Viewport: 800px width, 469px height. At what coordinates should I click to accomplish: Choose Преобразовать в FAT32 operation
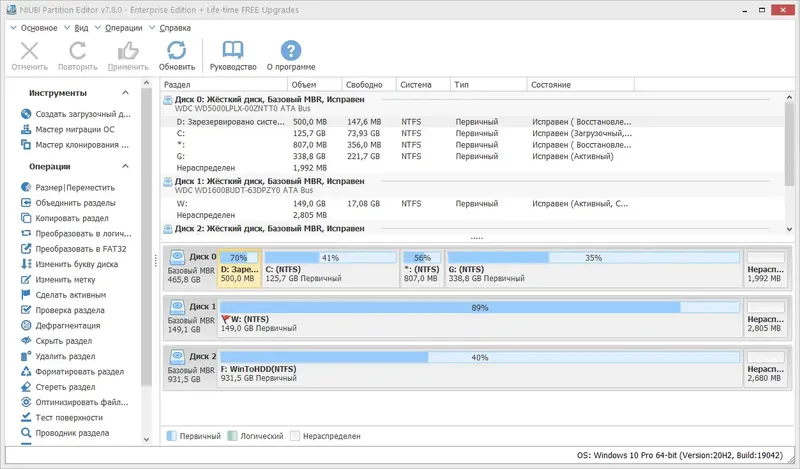click(74, 249)
